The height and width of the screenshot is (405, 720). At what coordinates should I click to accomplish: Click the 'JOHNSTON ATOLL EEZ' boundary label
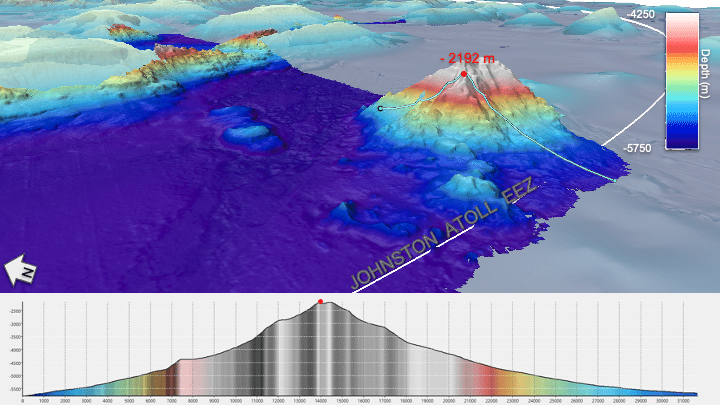tap(443, 233)
